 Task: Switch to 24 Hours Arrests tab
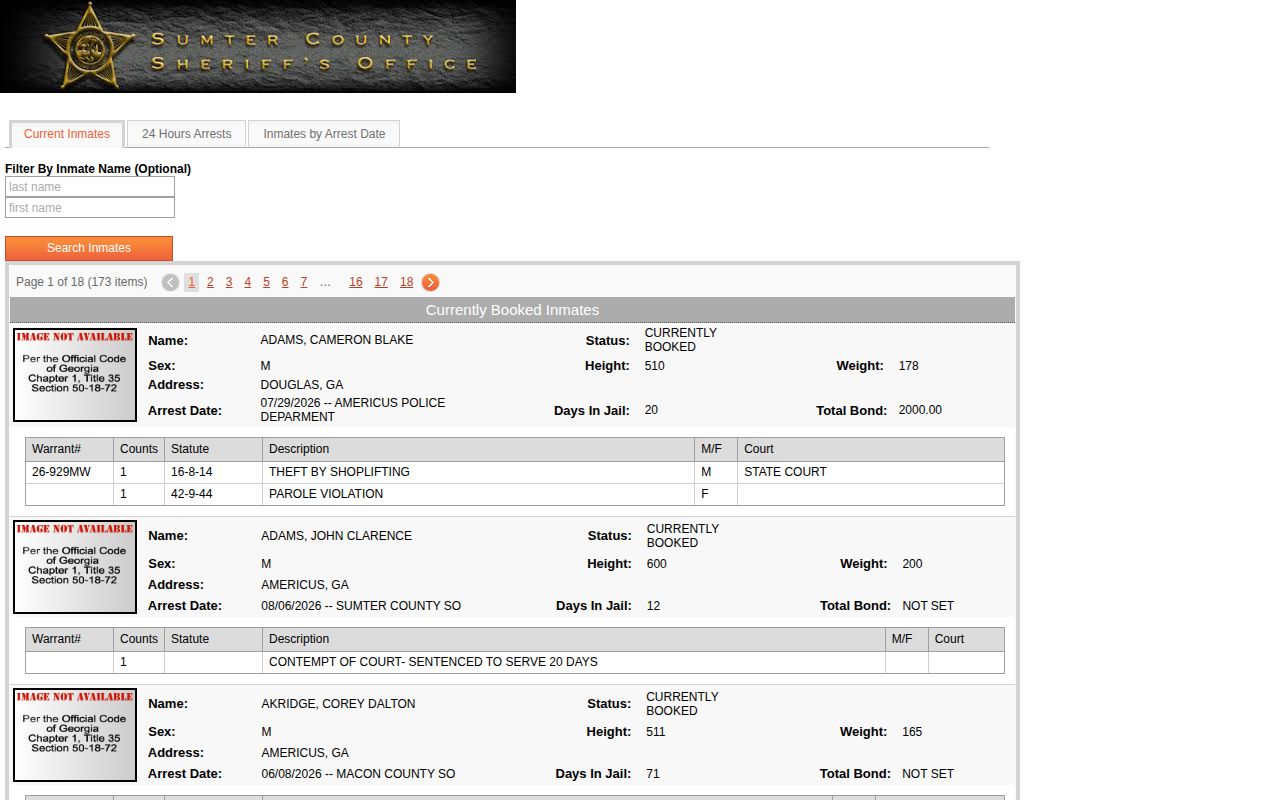click(x=186, y=134)
